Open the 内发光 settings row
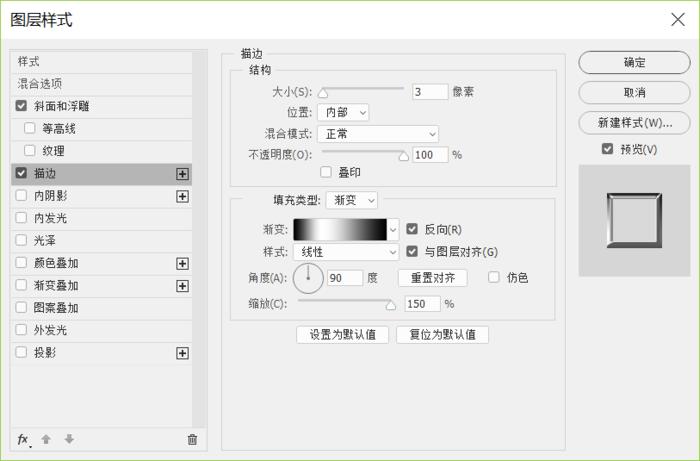This screenshot has height=461, width=700. (101, 218)
